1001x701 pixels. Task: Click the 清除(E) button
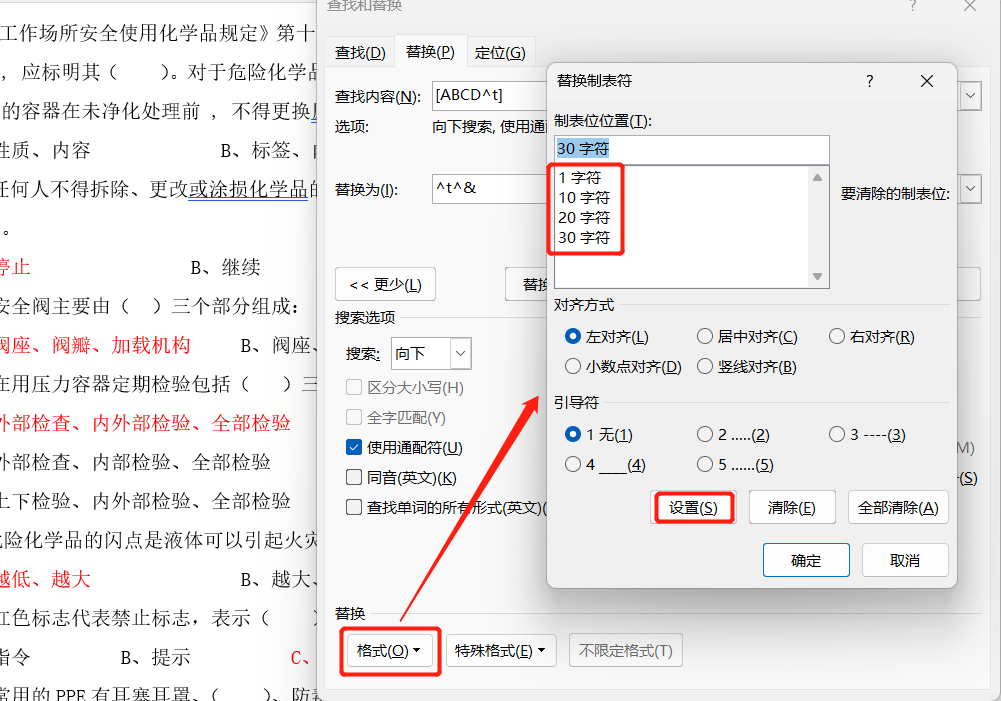pos(792,508)
